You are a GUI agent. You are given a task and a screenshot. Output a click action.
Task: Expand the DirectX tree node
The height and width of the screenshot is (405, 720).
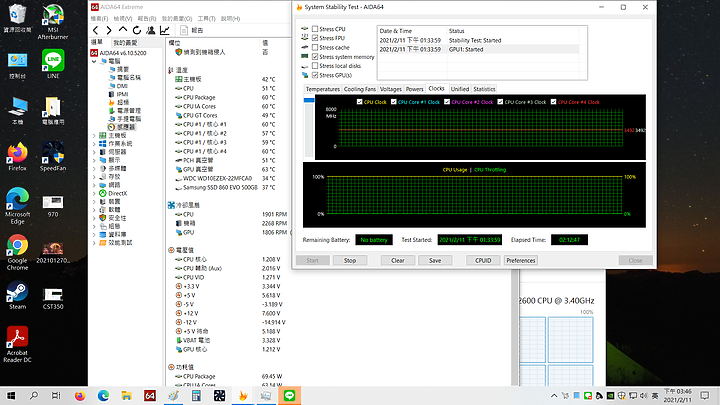[94, 193]
